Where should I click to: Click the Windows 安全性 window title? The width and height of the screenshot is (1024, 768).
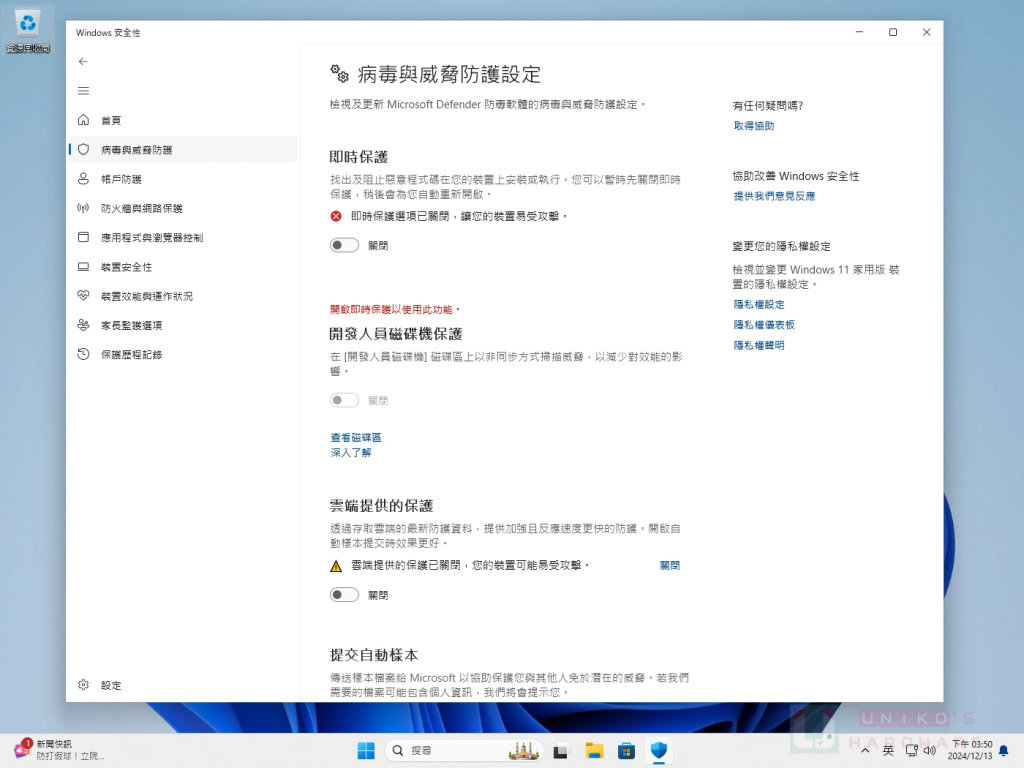click(x=108, y=33)
